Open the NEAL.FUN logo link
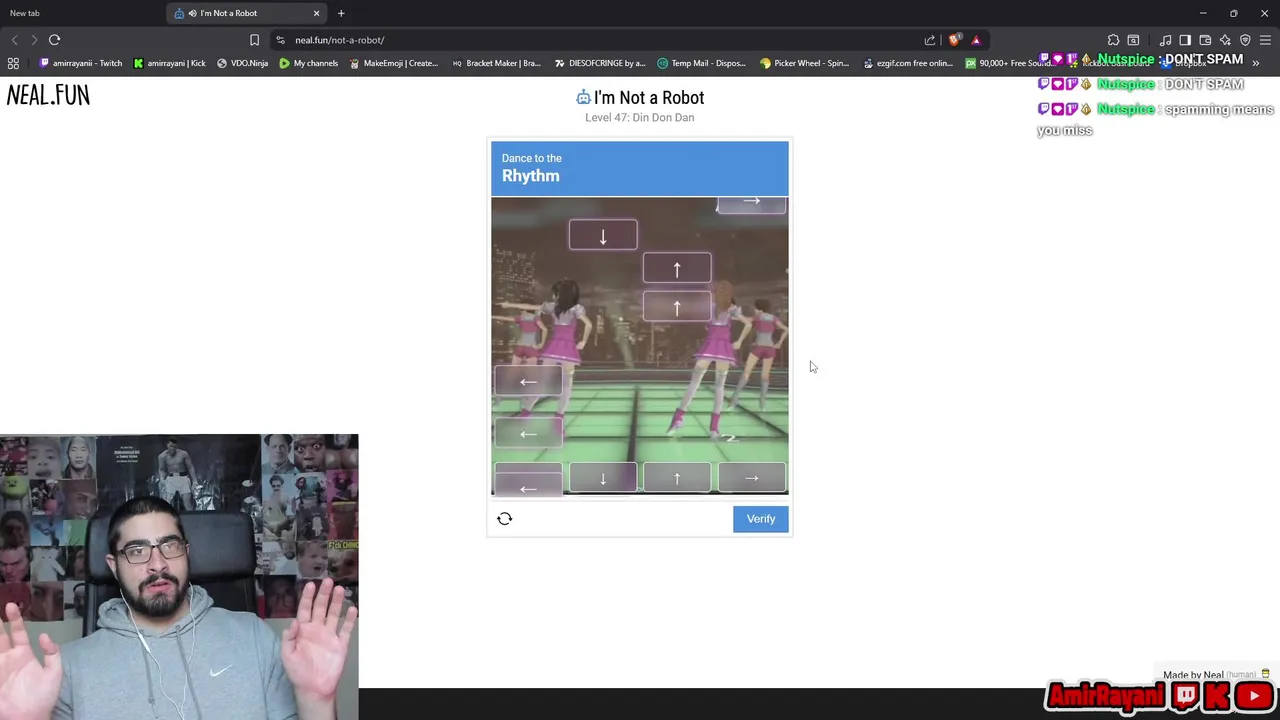Image resolution: width=1280 pixels, height=720 pixels. tap(48, 95)
